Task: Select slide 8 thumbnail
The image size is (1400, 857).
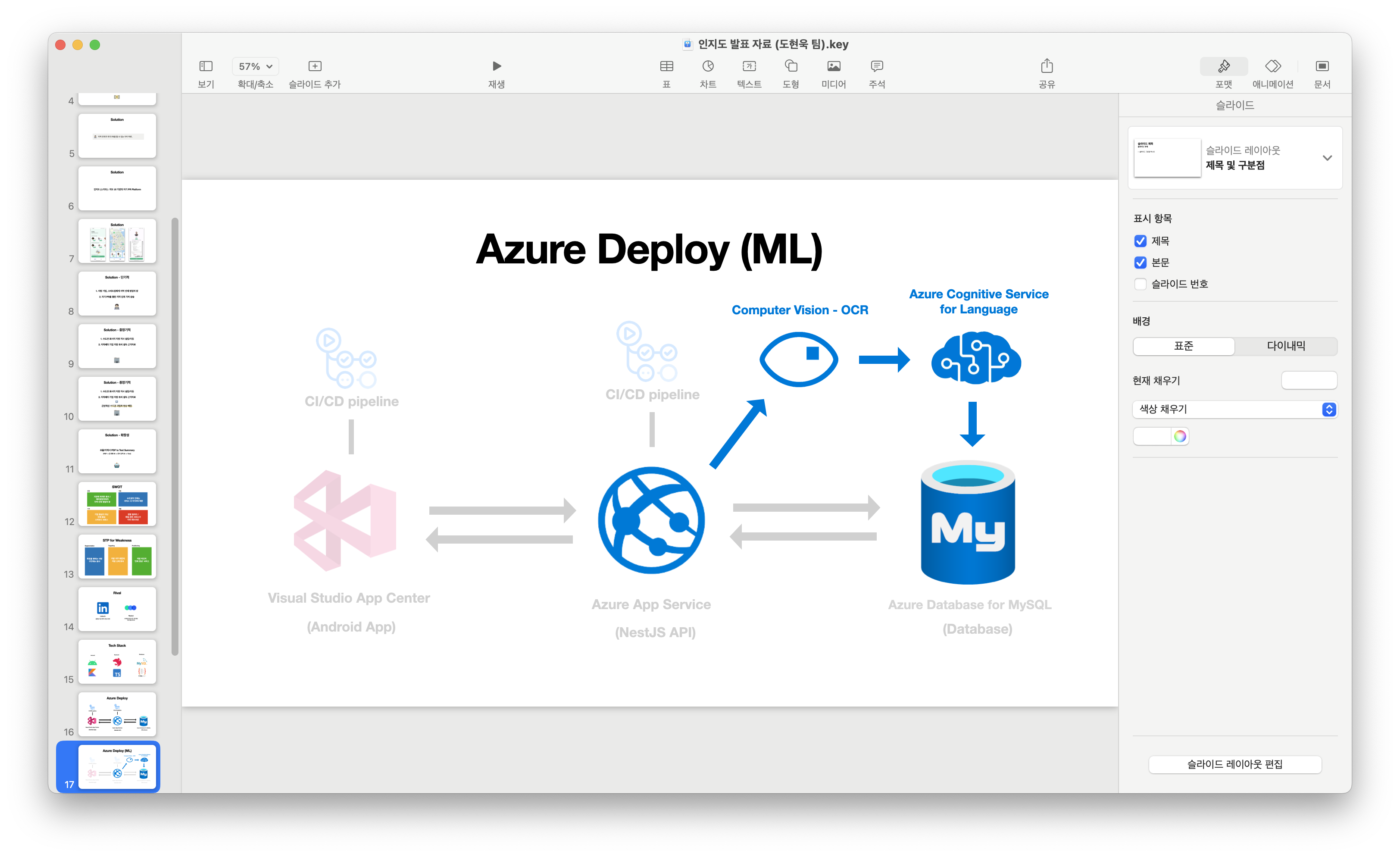Action: (x=117, y=293)
